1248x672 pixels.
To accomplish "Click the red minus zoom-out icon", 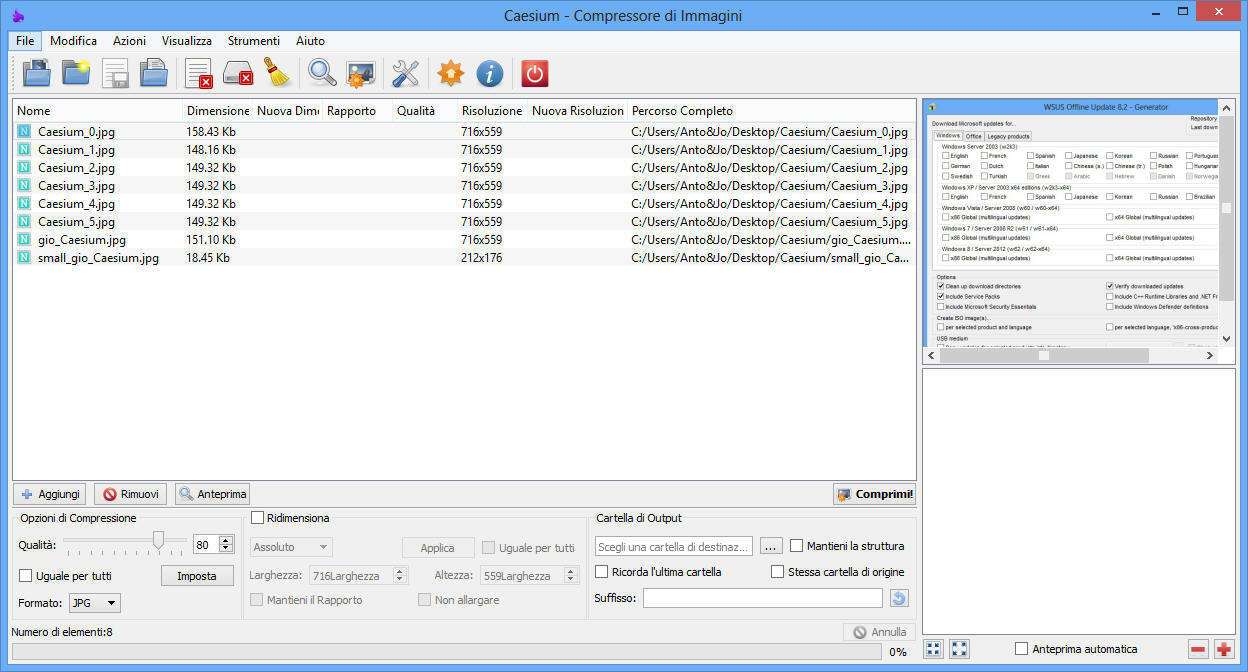I will click(x=1198, y=649).
